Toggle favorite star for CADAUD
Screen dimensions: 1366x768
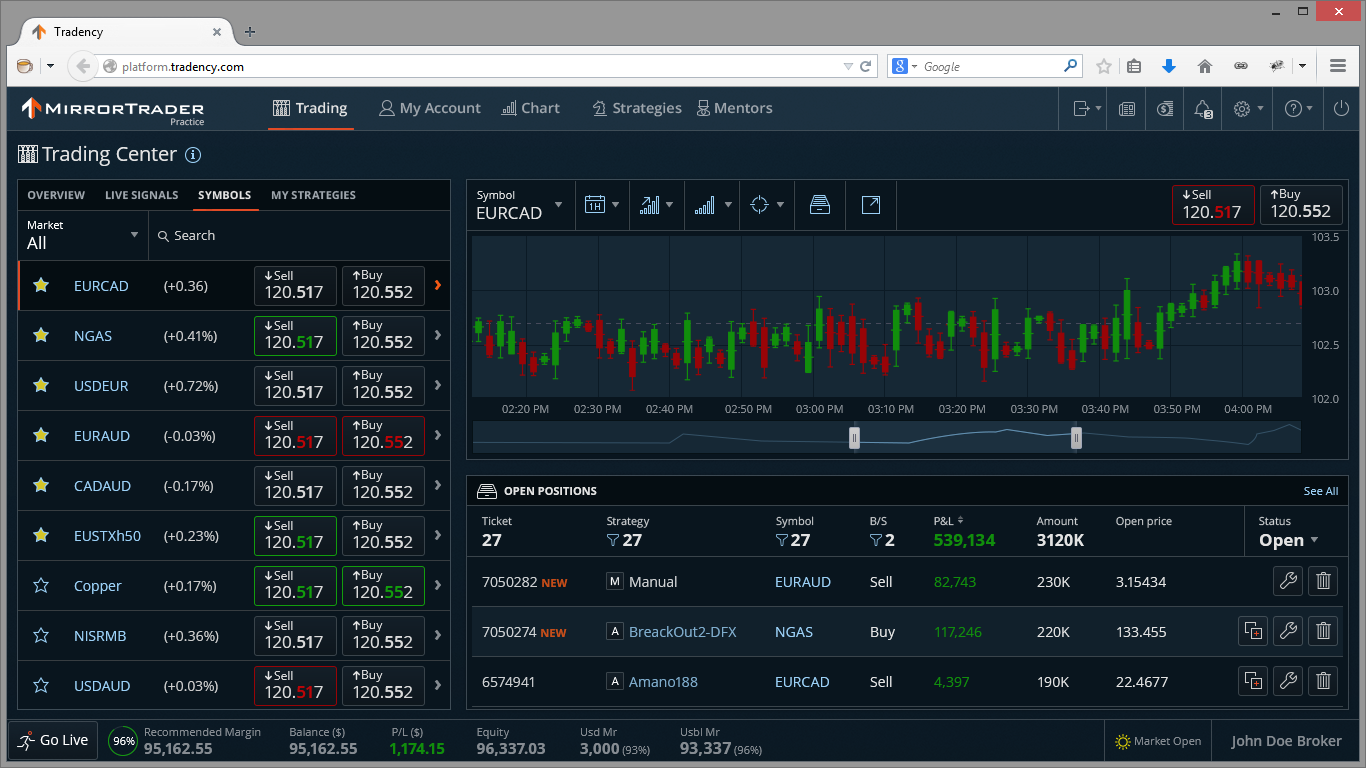pos(41,485)
